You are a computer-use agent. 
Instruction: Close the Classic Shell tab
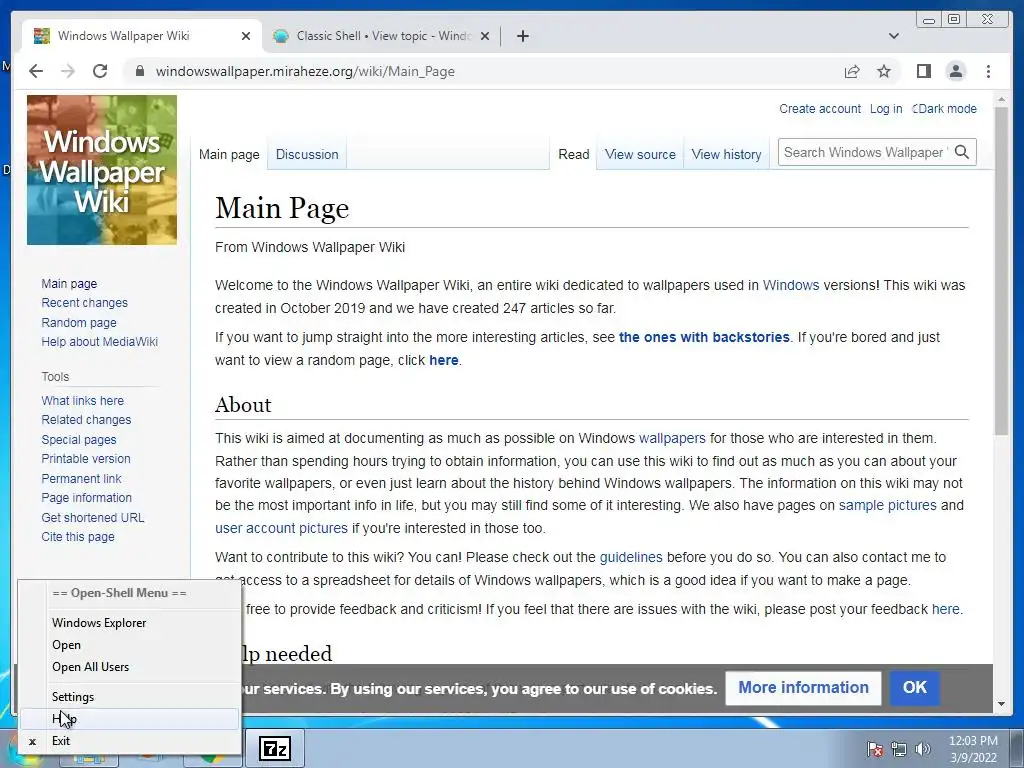pos(485,36)
